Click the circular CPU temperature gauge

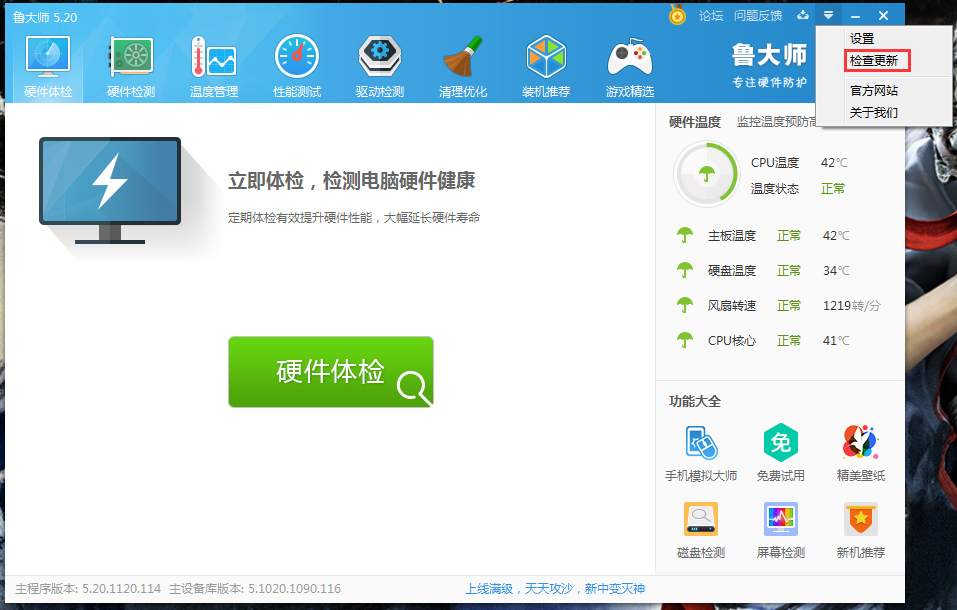coord(706,172)
